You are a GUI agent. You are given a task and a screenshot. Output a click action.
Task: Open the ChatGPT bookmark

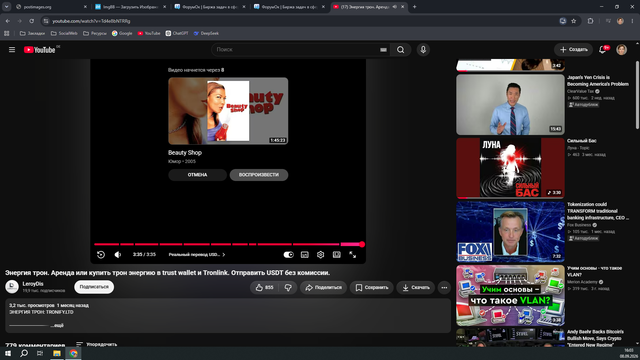tap(177, 33)
